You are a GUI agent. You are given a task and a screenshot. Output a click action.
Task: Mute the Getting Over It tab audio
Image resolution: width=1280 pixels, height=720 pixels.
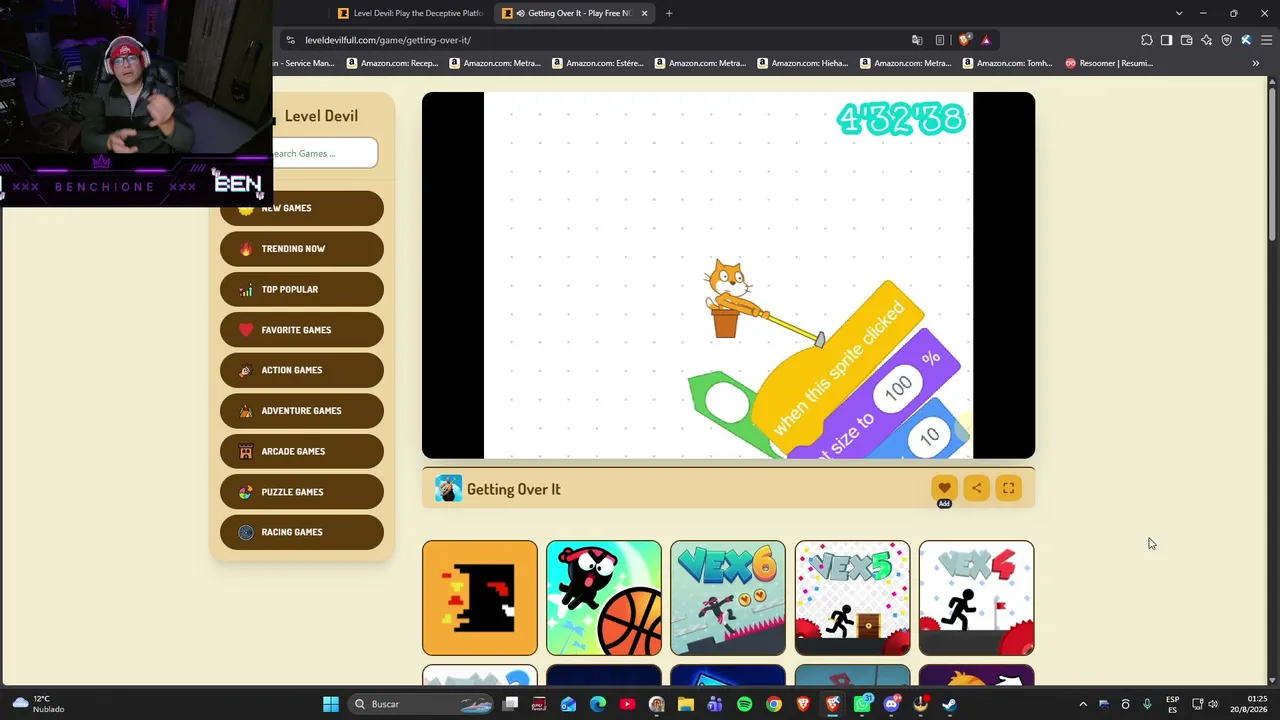click(520, 13)
